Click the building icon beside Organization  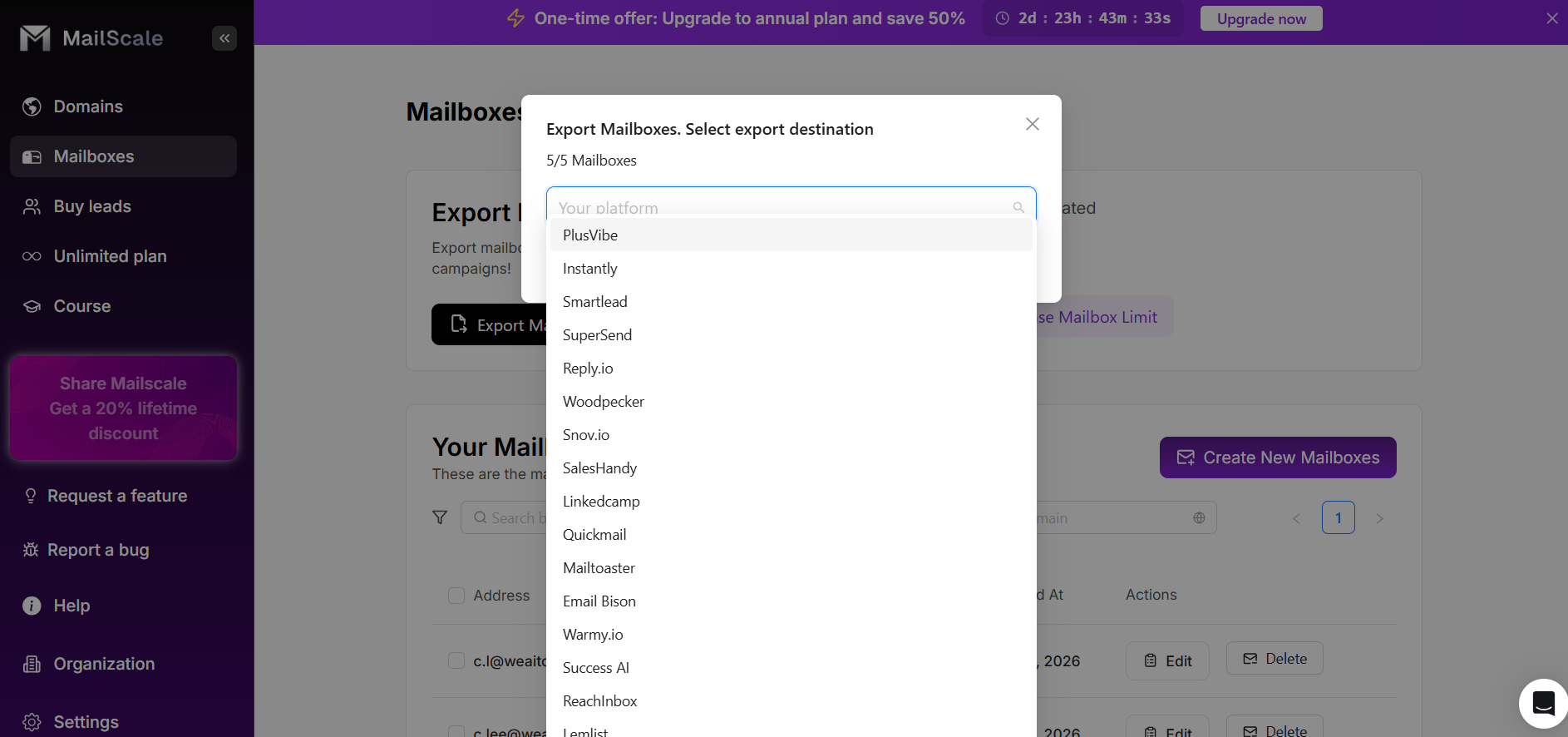click(x=32, y=664)
